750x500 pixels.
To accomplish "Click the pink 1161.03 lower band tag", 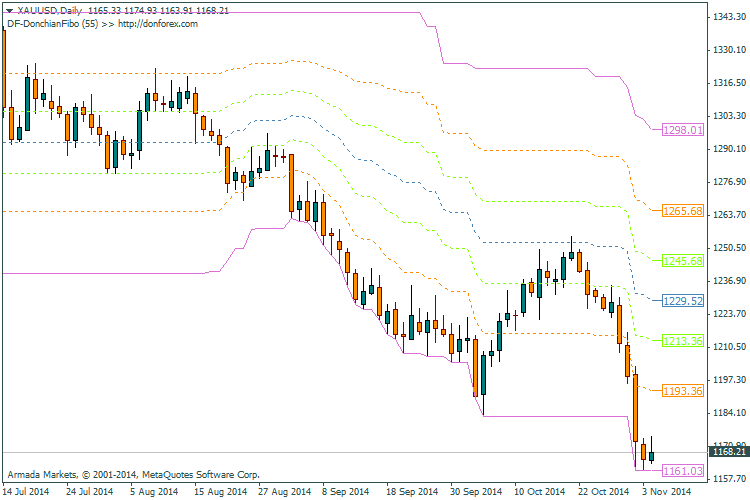I will point(684,470).
